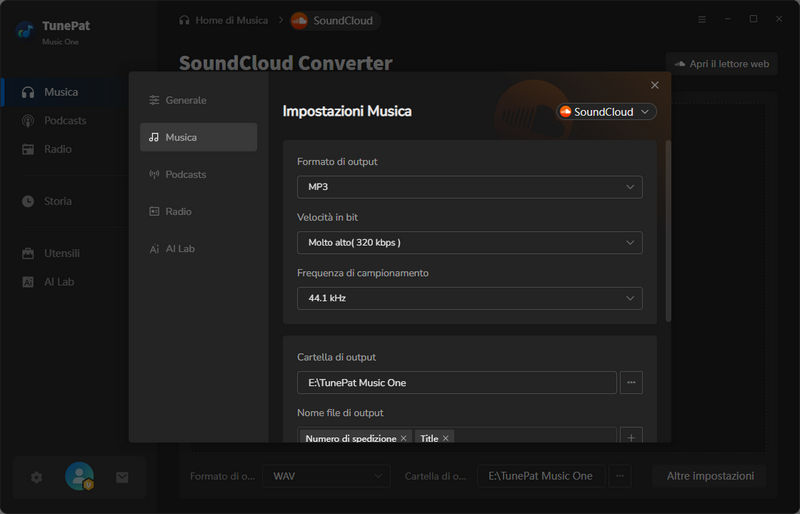This screenshot has height=514, width=800.
Task: Open the SoundCloud service selector
Action: [x=606, y=112]
